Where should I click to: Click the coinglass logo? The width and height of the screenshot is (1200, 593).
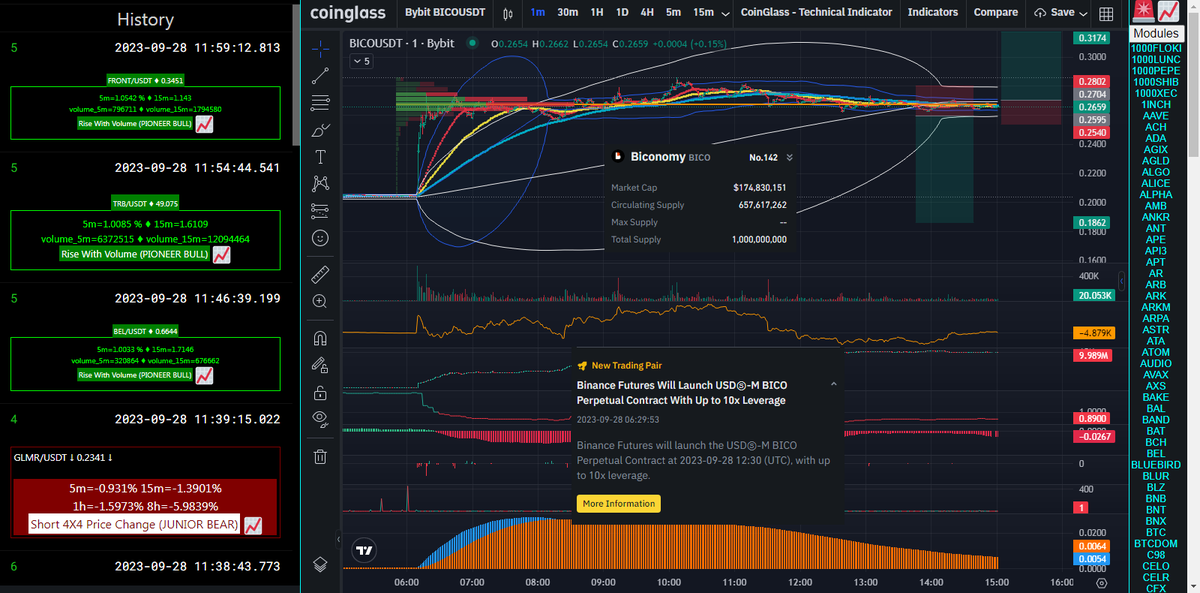pyautogui.click(x=348, y=13)
